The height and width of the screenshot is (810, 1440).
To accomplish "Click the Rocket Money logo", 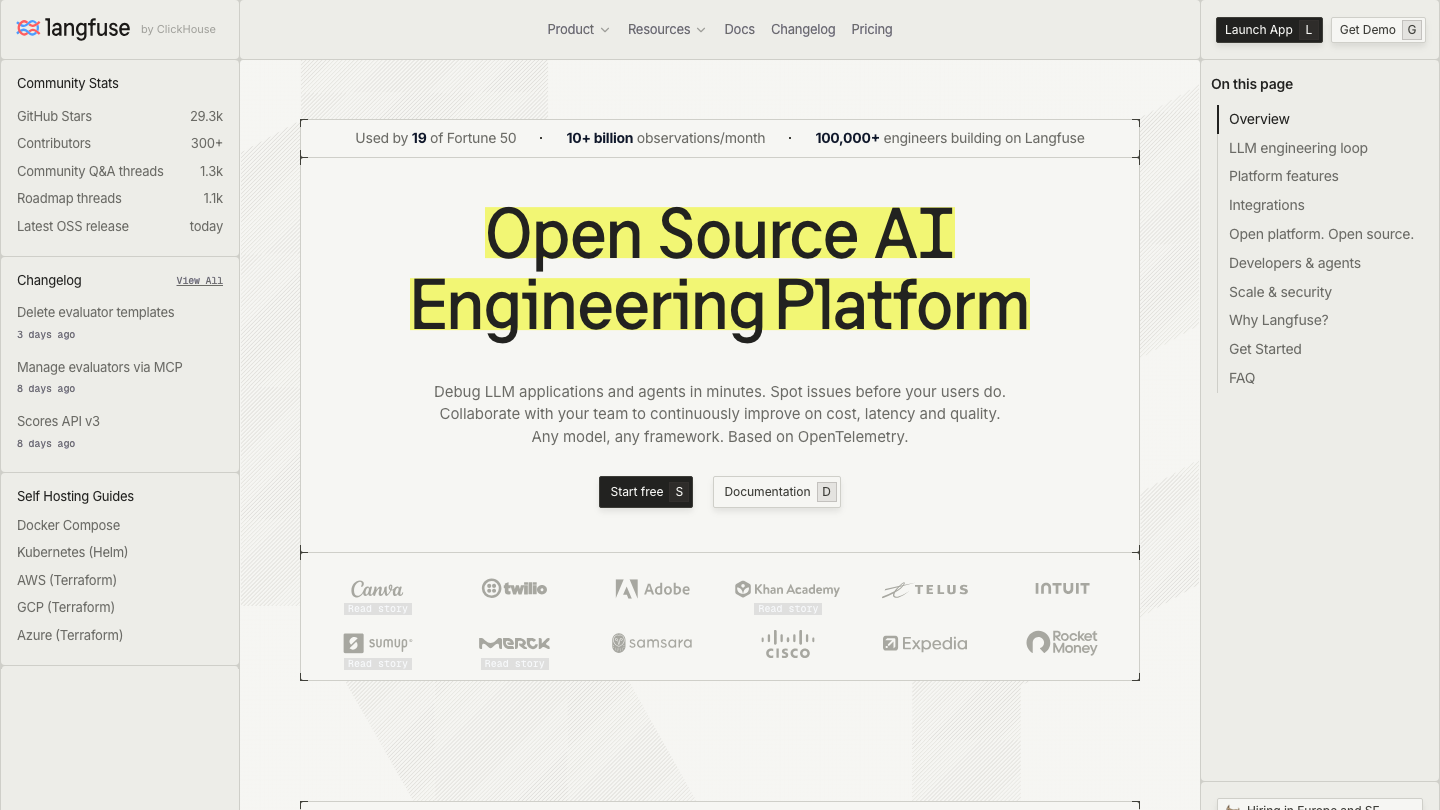I will (x=1062, y=642).
